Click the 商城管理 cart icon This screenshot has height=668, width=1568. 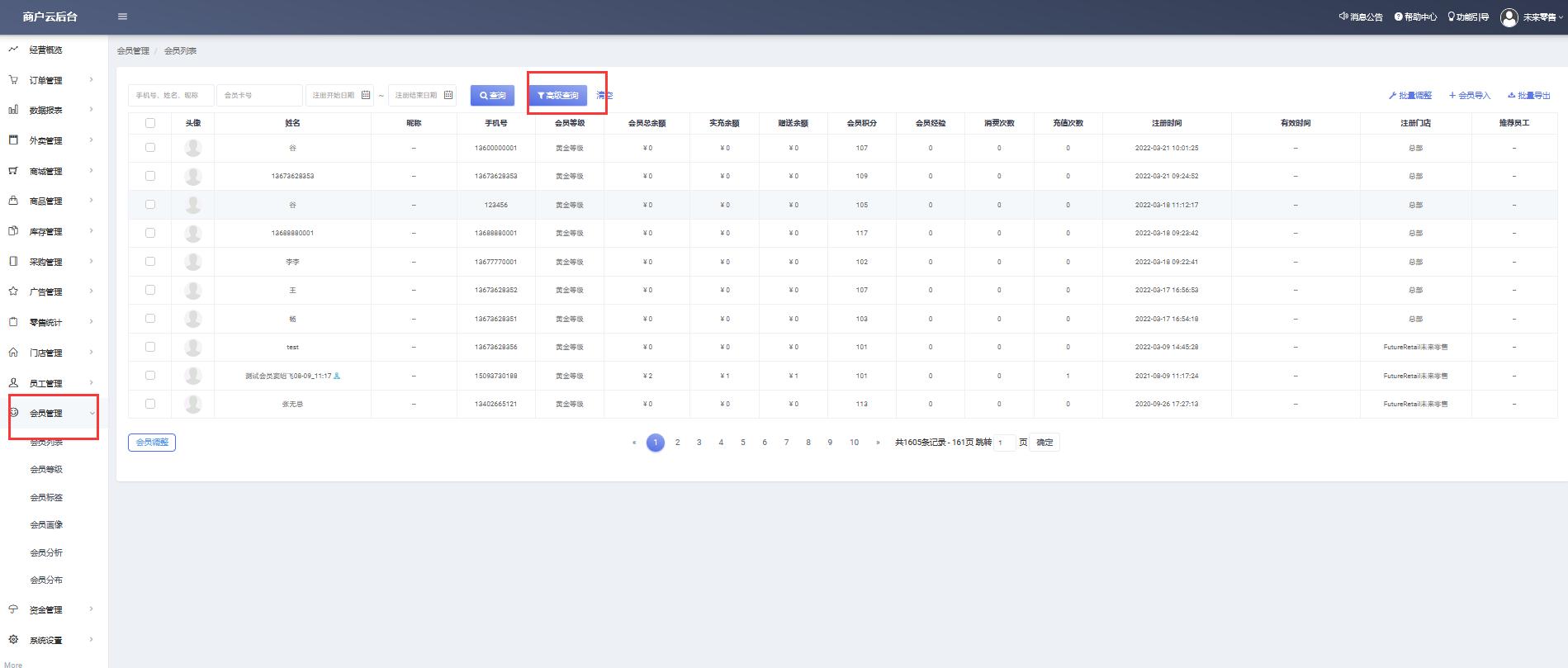click(13, 171)
